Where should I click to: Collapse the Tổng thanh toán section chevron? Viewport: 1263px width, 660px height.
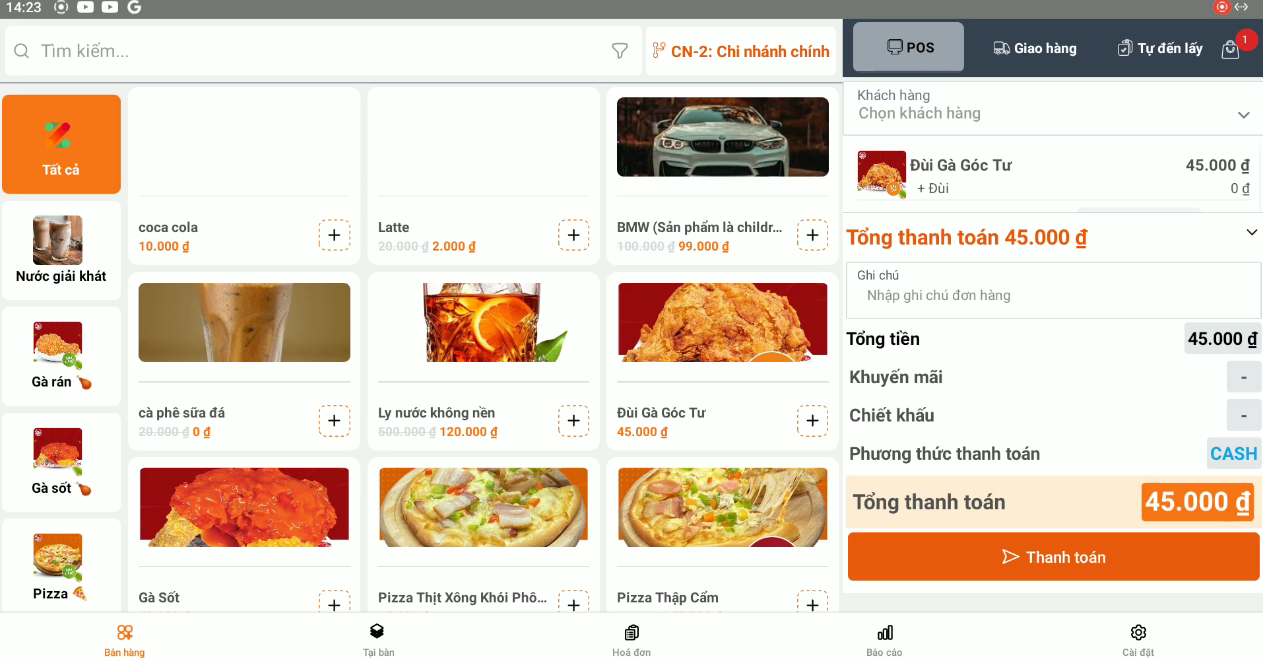point(1251,233)
